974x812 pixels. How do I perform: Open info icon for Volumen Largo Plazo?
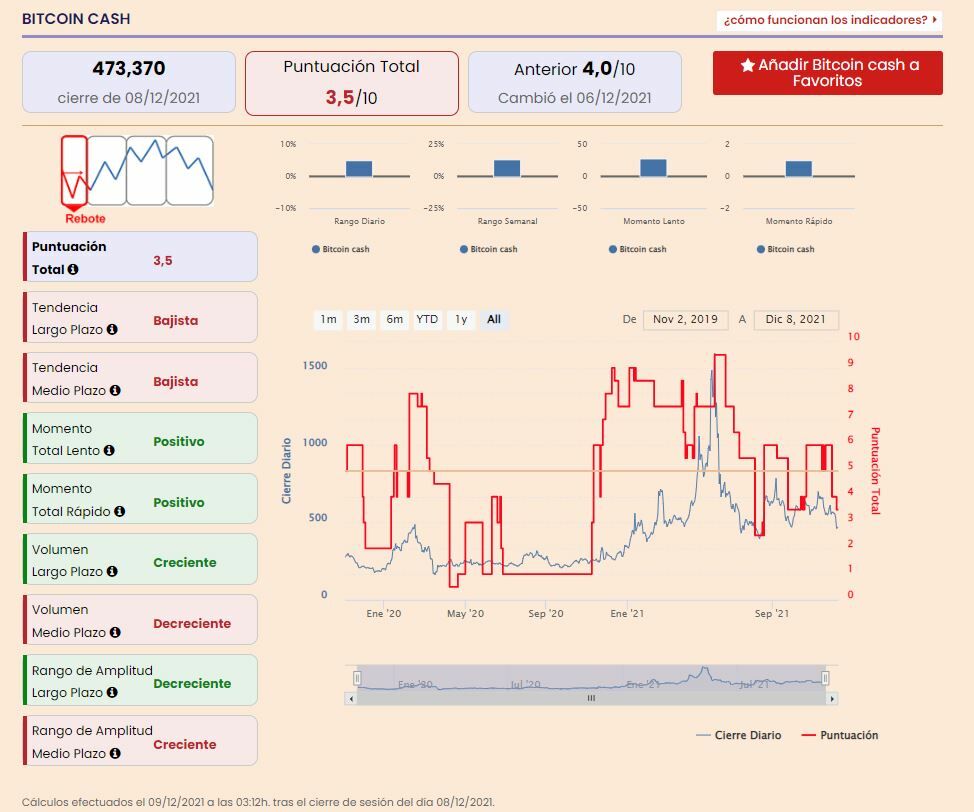(x=112, y=572)
